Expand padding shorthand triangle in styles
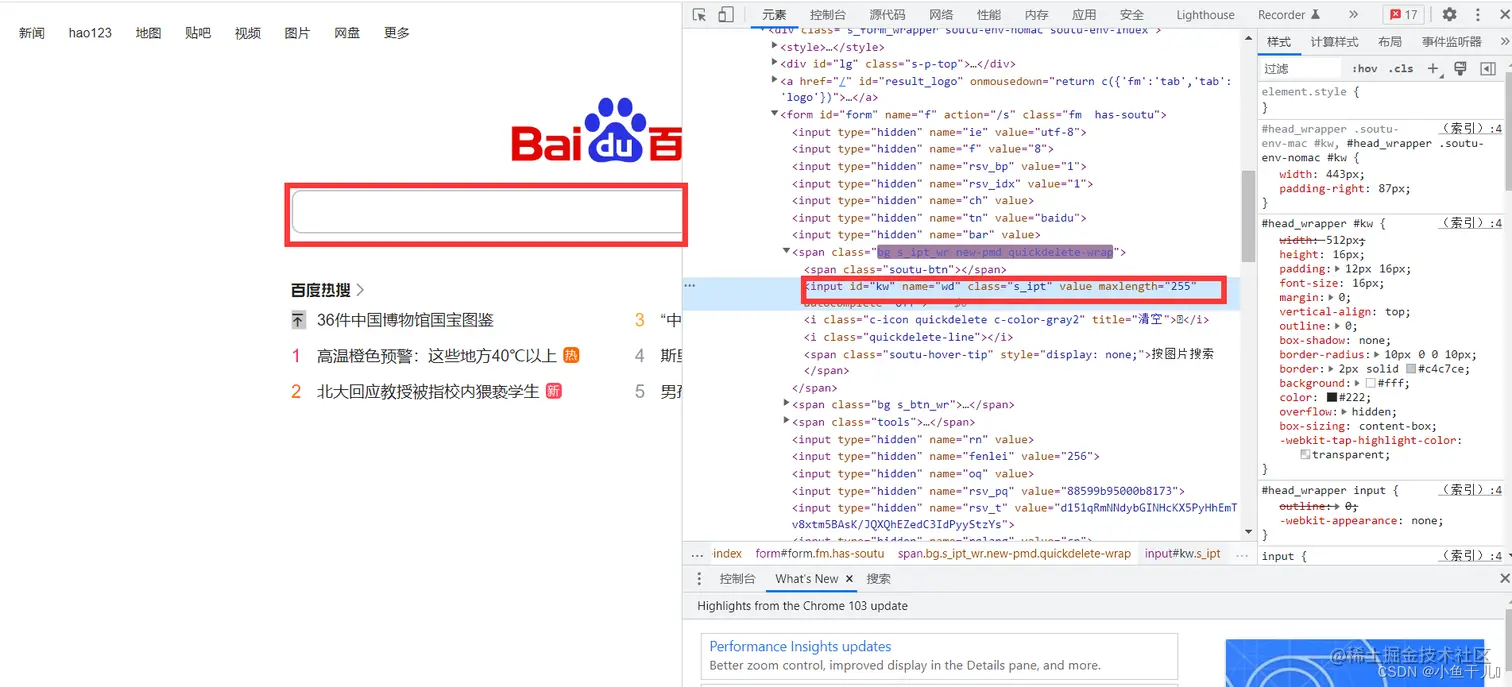Screen dimensions: 1512x687 (x=1338, y=269)
